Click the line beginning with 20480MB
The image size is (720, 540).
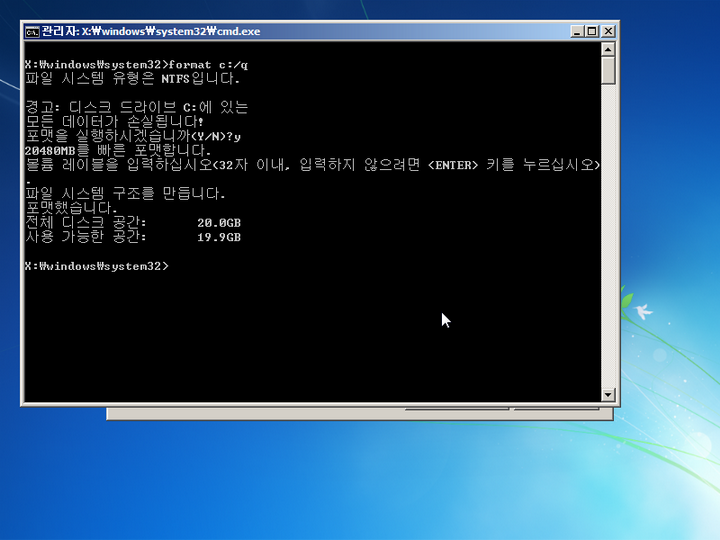(x=118, y=151)
